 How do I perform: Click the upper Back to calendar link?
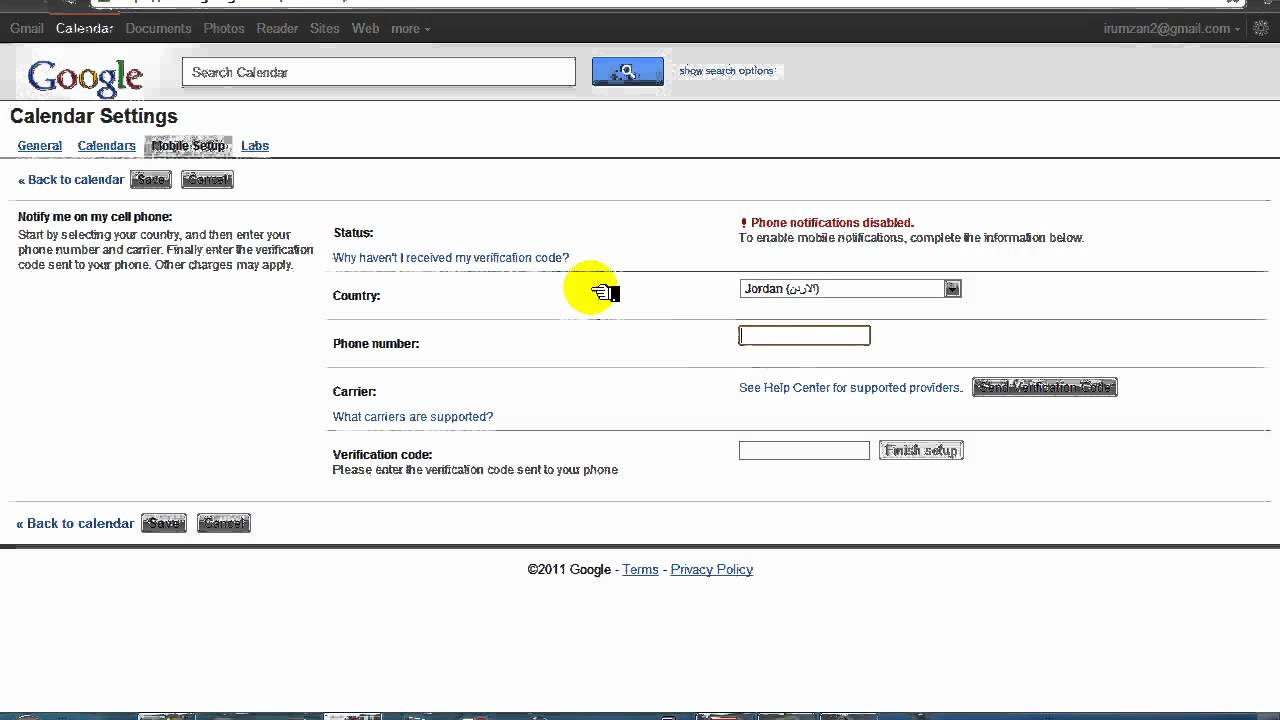click(71, 180)
